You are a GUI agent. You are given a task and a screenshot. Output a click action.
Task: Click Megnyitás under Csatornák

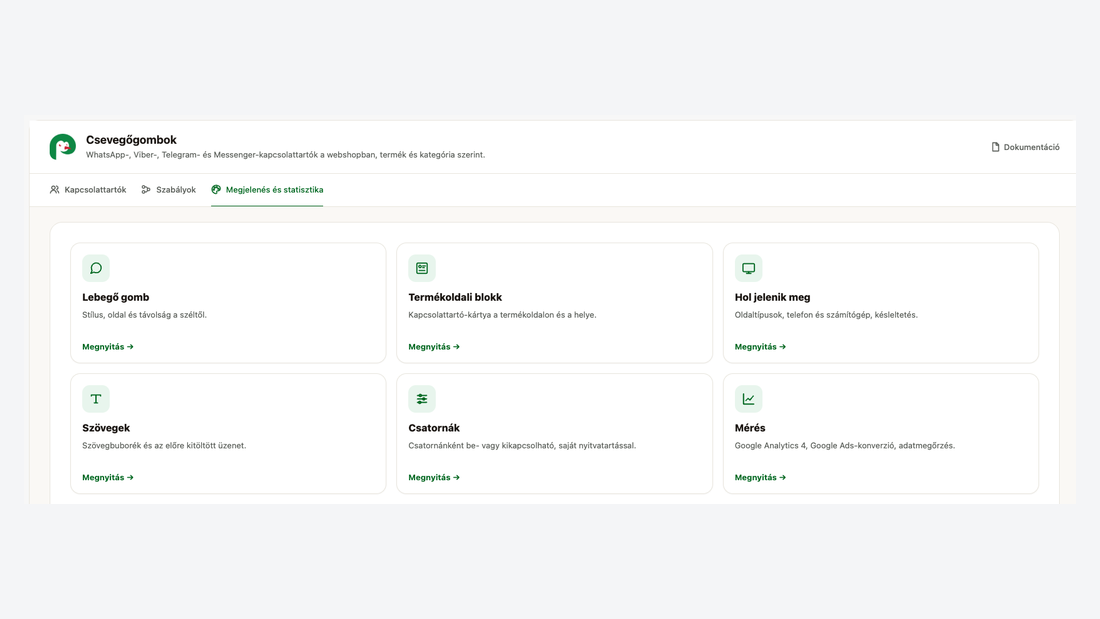(434, 477)
